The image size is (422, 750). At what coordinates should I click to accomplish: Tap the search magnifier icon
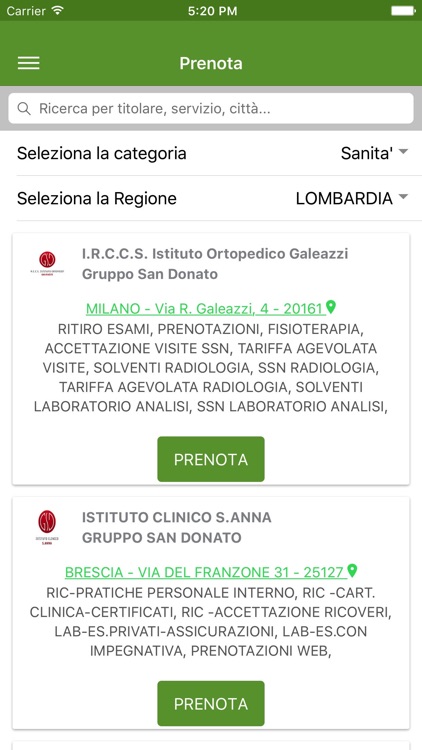click(24, 109)
